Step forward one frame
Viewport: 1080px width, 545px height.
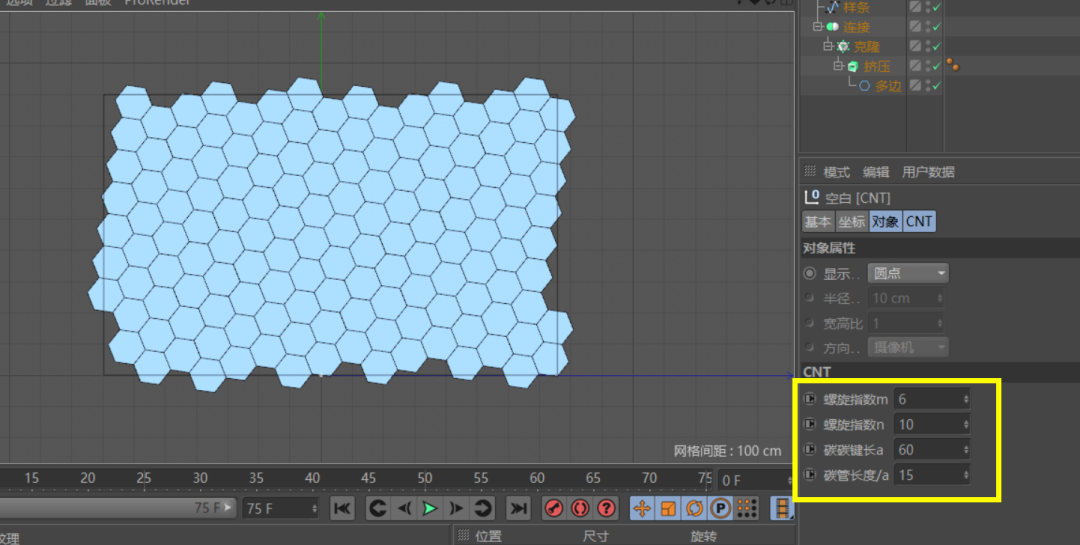[x=456, y=508]
